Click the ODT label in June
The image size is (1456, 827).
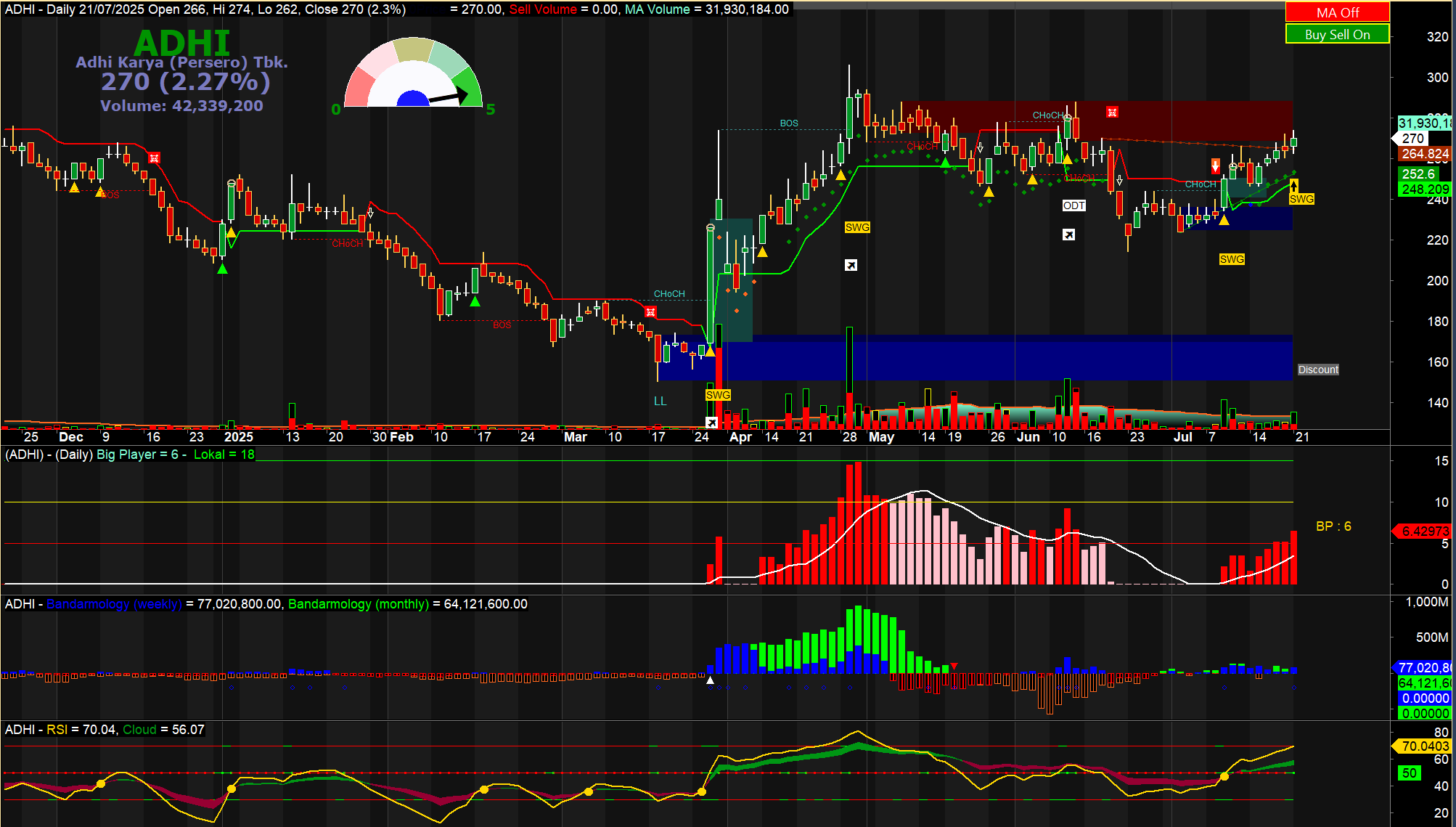[x=1074, y=205]
